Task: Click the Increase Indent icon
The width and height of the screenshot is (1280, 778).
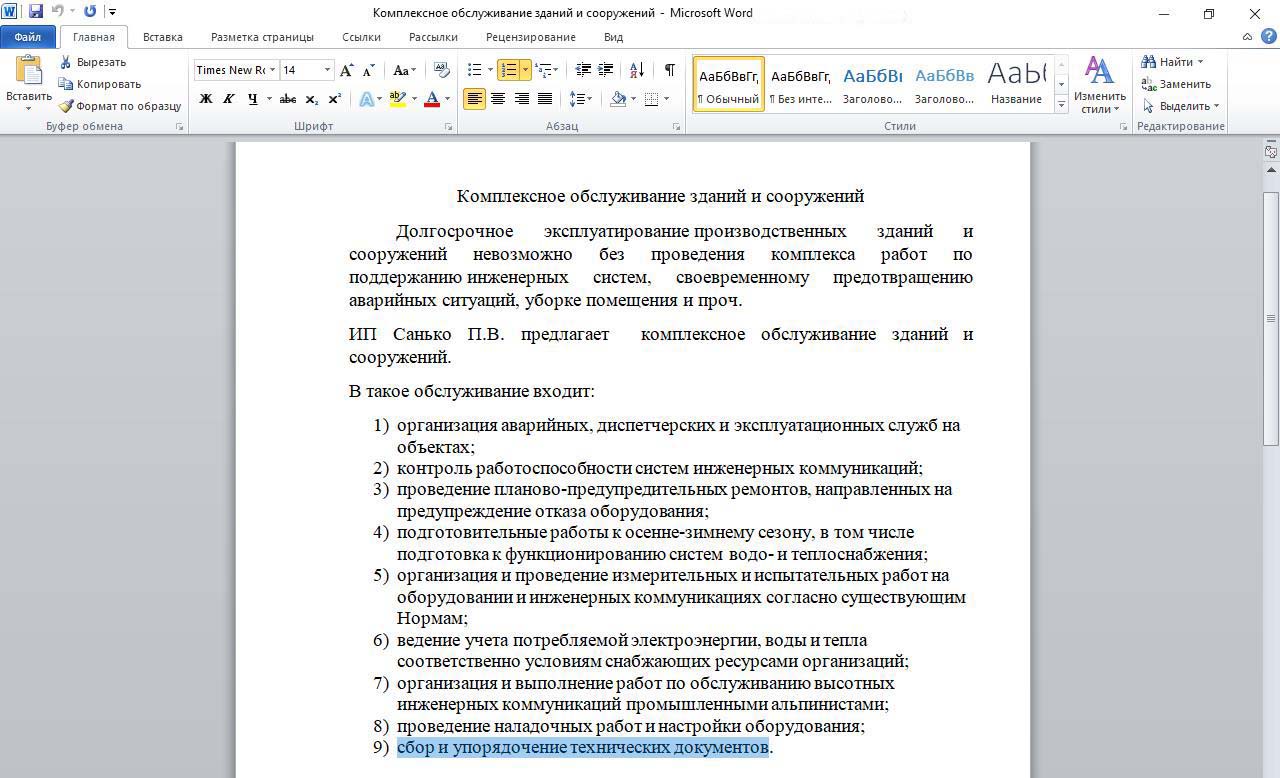Action: [606, 70]
